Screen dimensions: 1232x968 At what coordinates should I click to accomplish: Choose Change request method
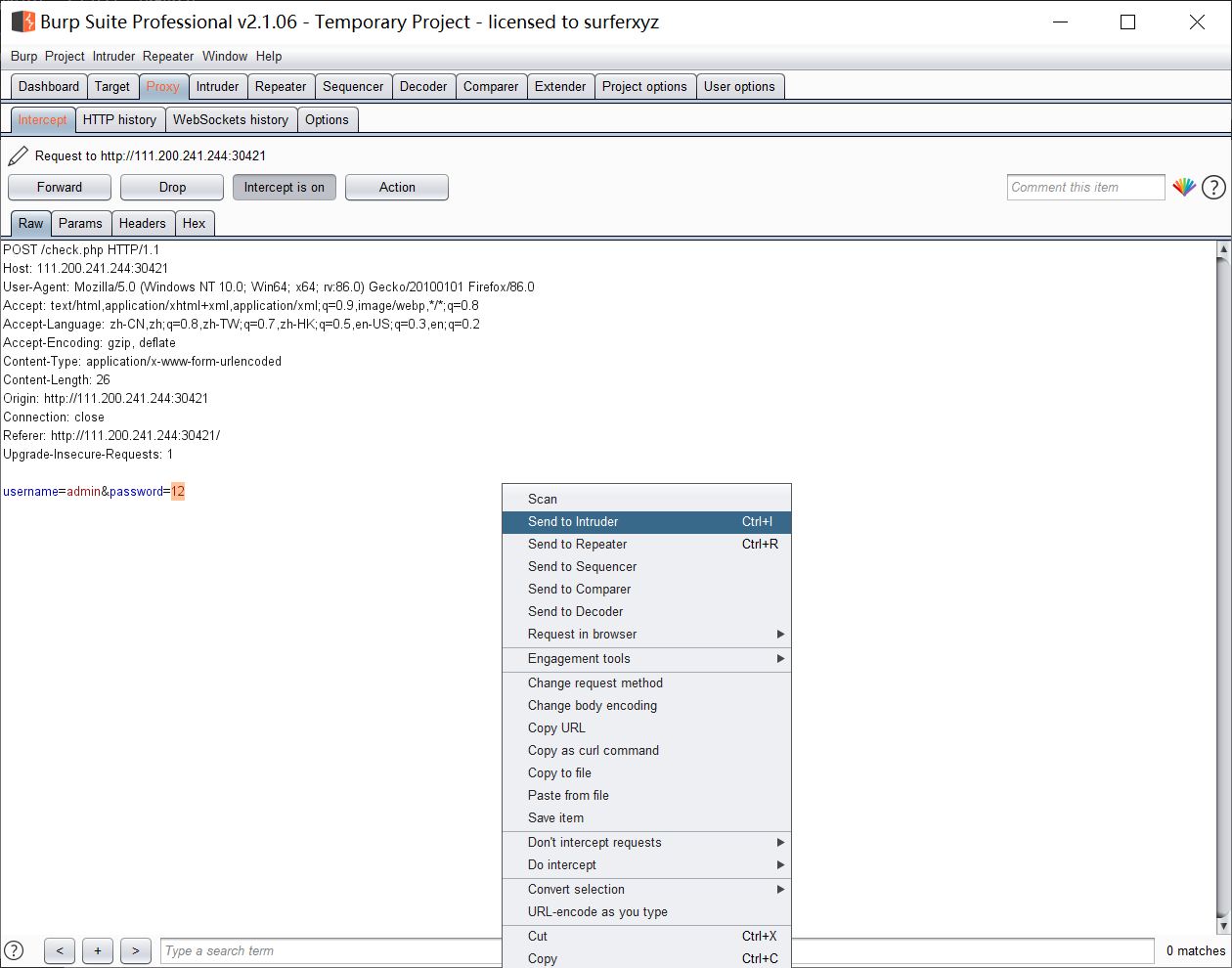click(x=645, y=682)
